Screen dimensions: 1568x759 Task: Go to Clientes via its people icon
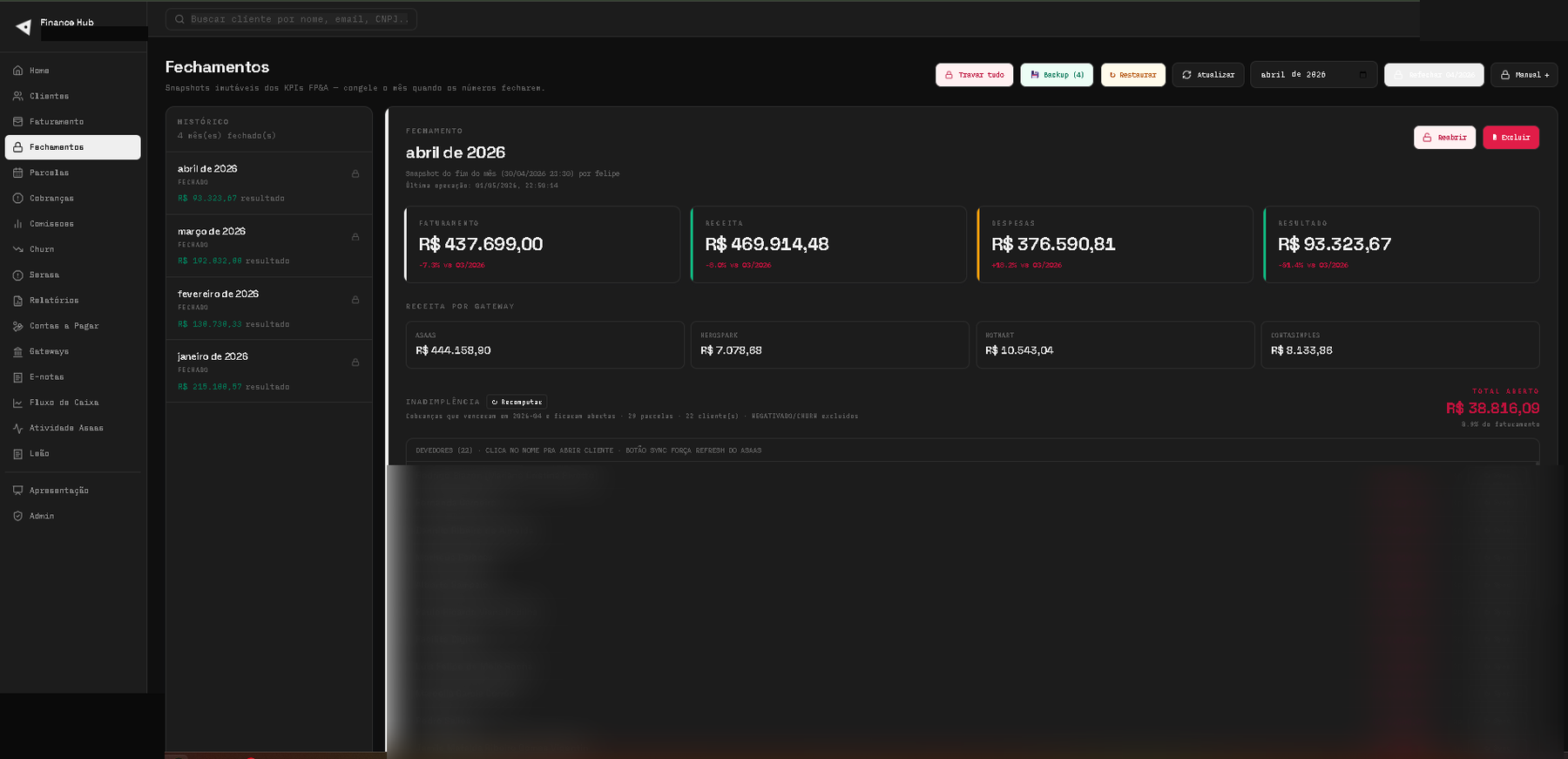pyautogui.click(x=17, y=96)
